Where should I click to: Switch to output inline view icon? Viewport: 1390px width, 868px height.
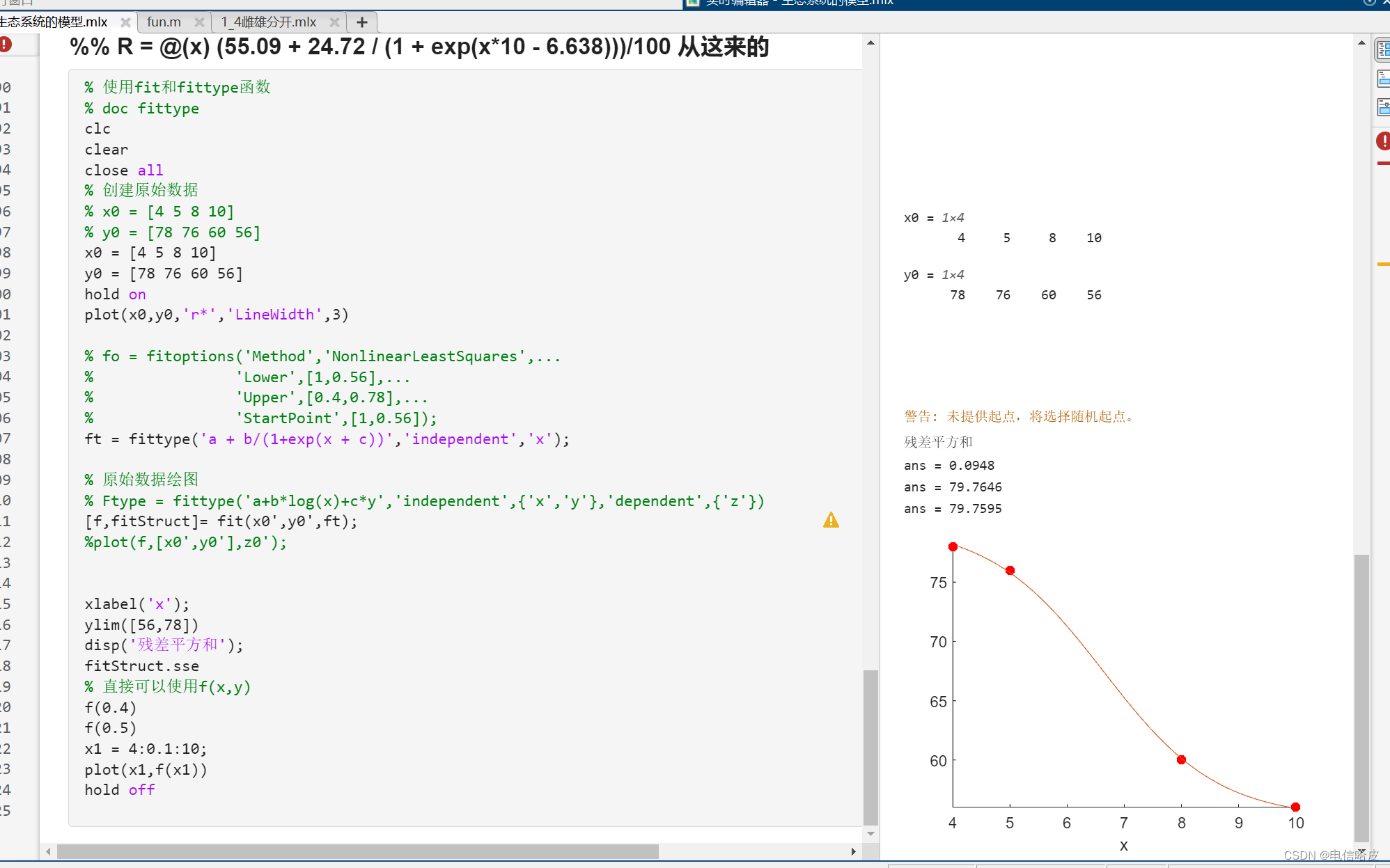tap(1383, 79)
